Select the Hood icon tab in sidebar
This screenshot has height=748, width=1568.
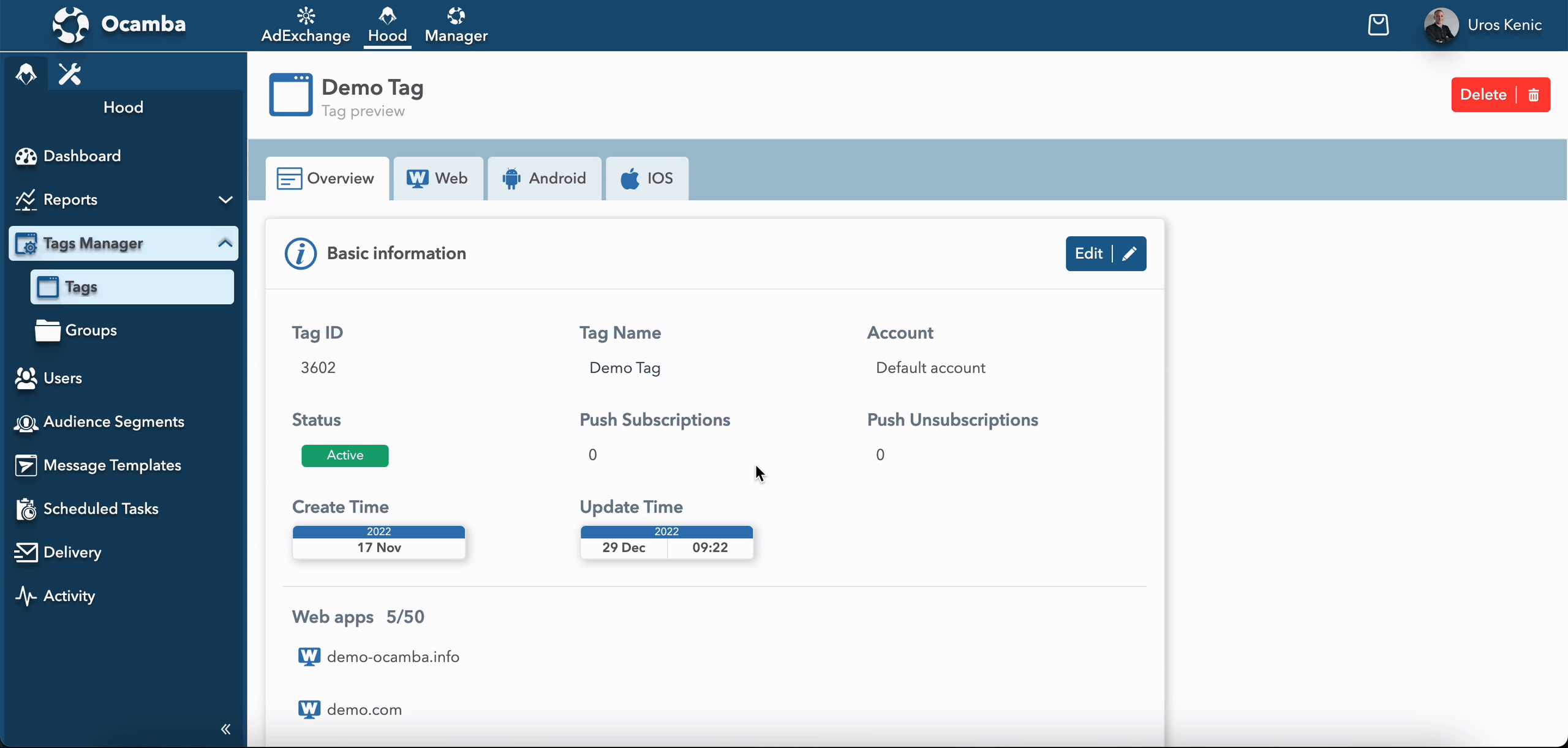[26, 74]
